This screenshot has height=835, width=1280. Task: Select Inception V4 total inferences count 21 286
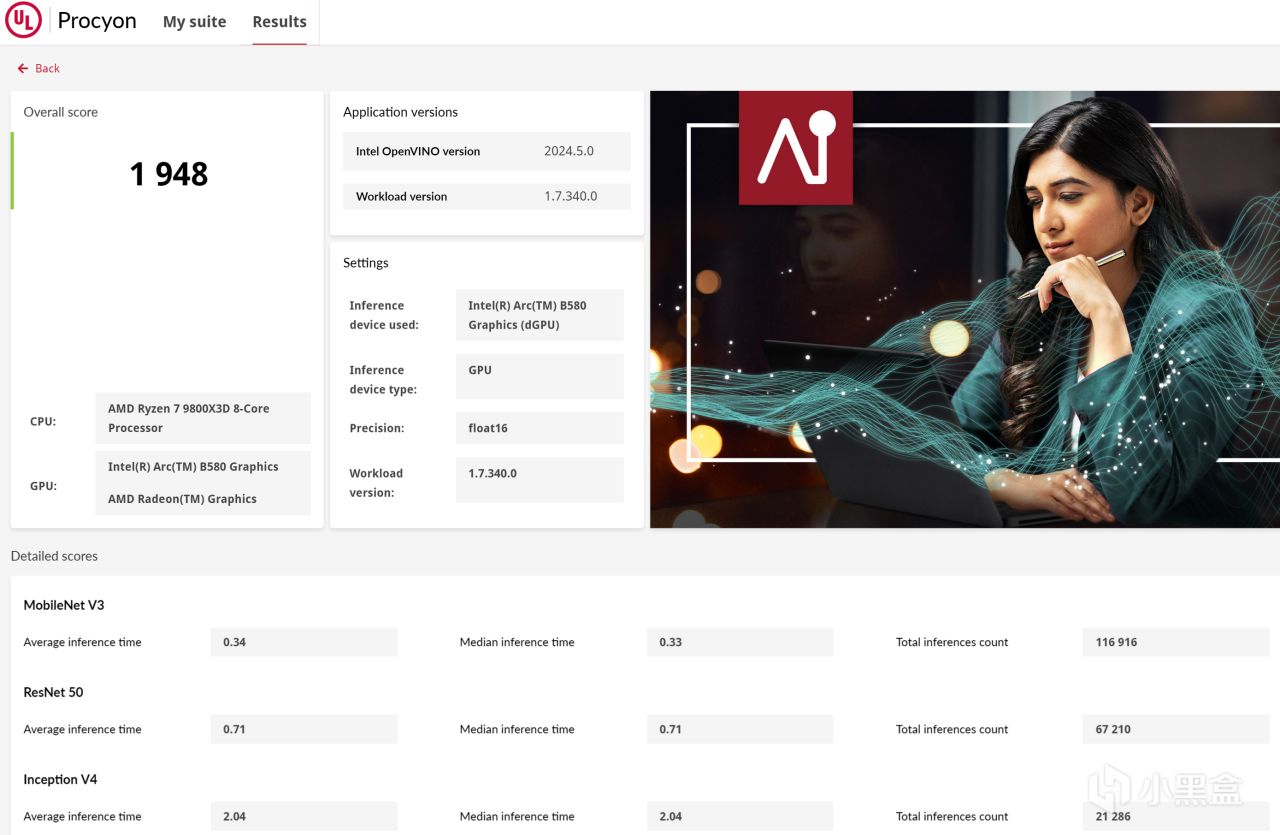pos(1175,816)
